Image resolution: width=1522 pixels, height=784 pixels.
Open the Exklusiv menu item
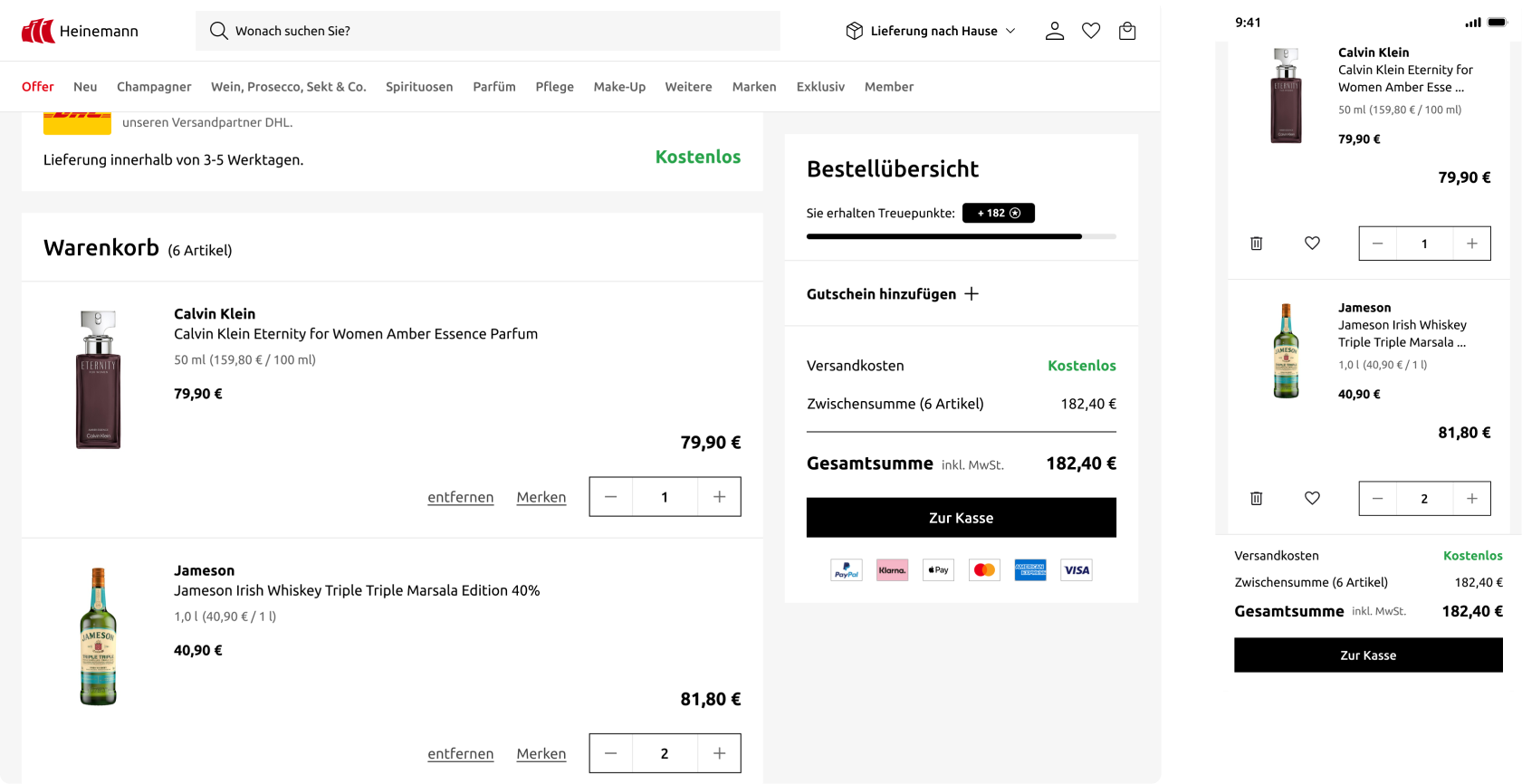click(820, 87)
